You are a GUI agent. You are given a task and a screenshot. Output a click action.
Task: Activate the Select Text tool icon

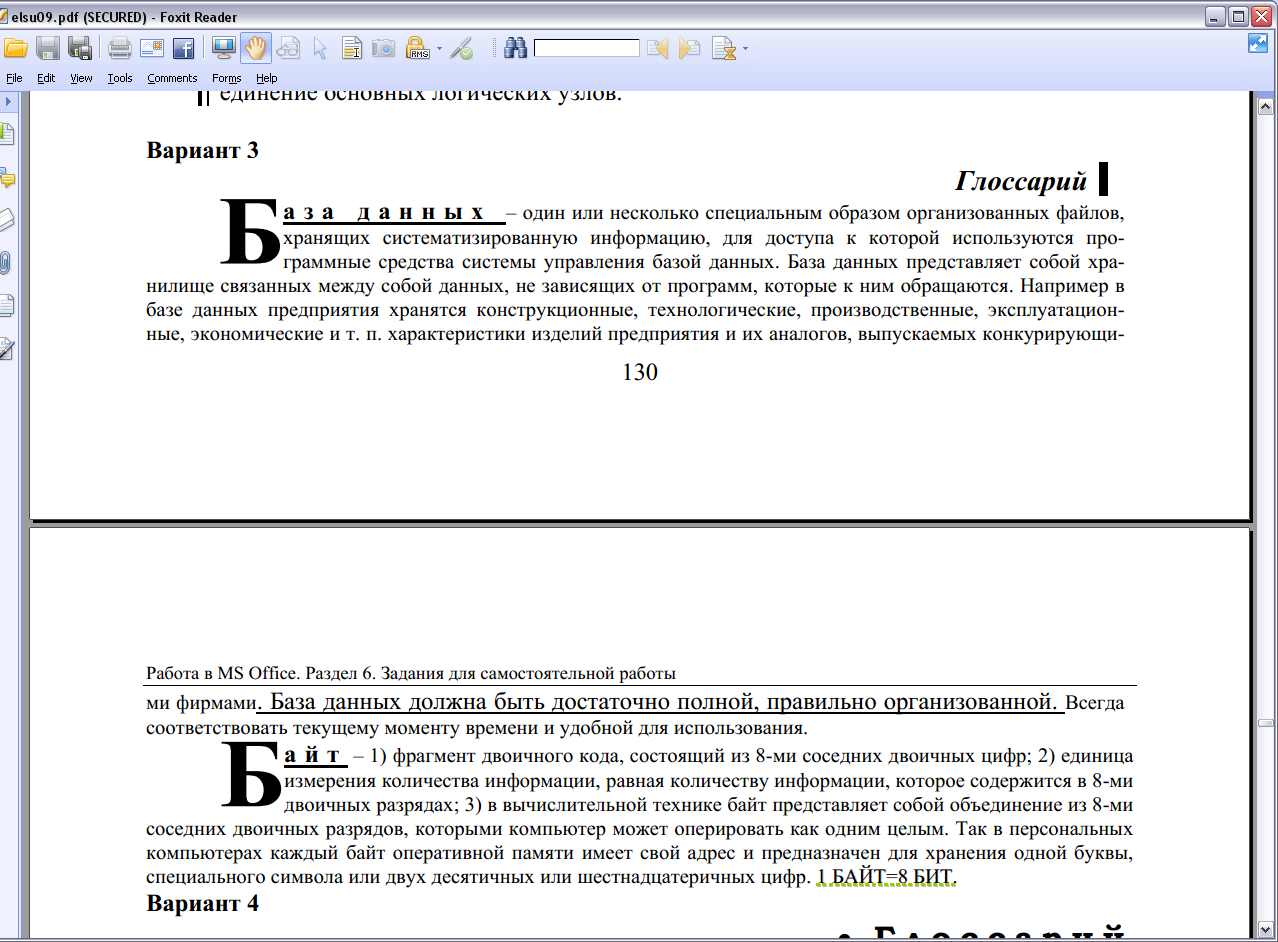[x=352, y=47]
